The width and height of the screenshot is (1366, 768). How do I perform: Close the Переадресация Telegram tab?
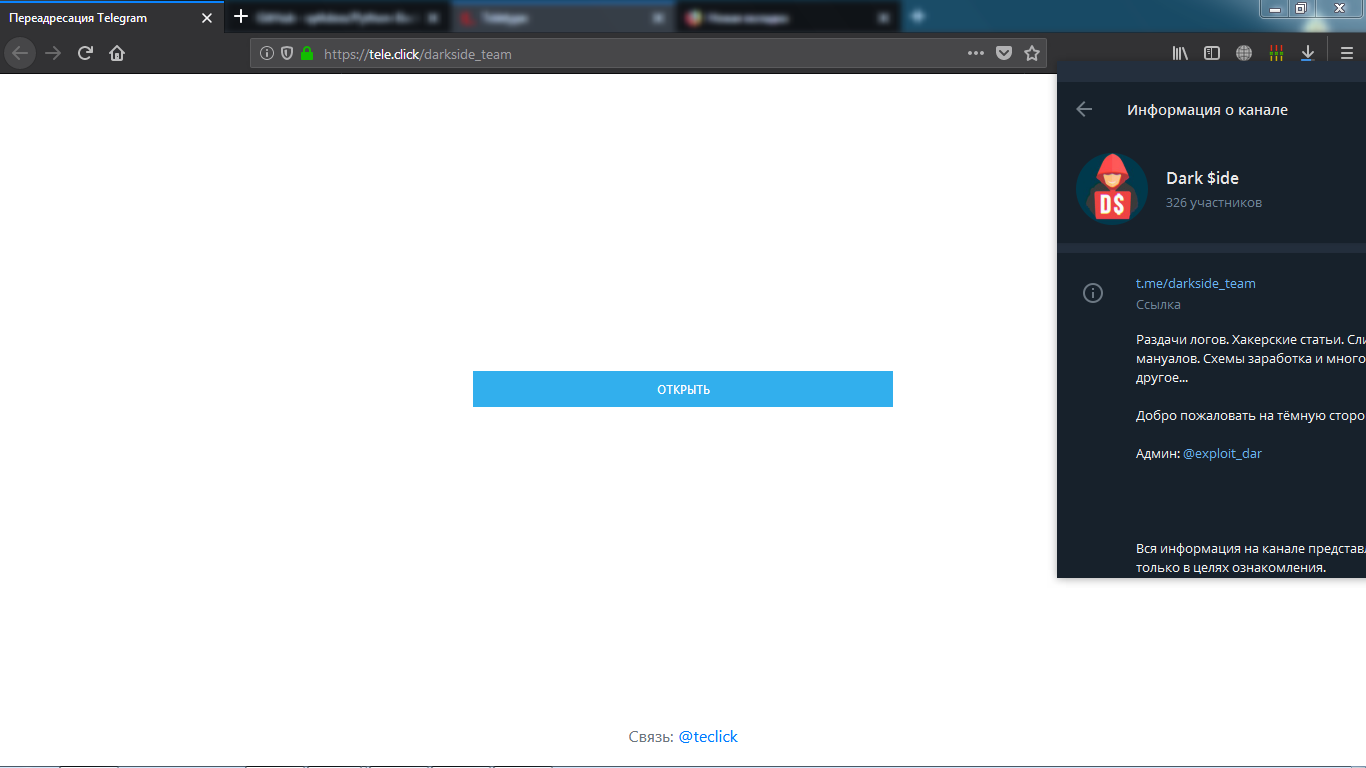pos(207,18)
